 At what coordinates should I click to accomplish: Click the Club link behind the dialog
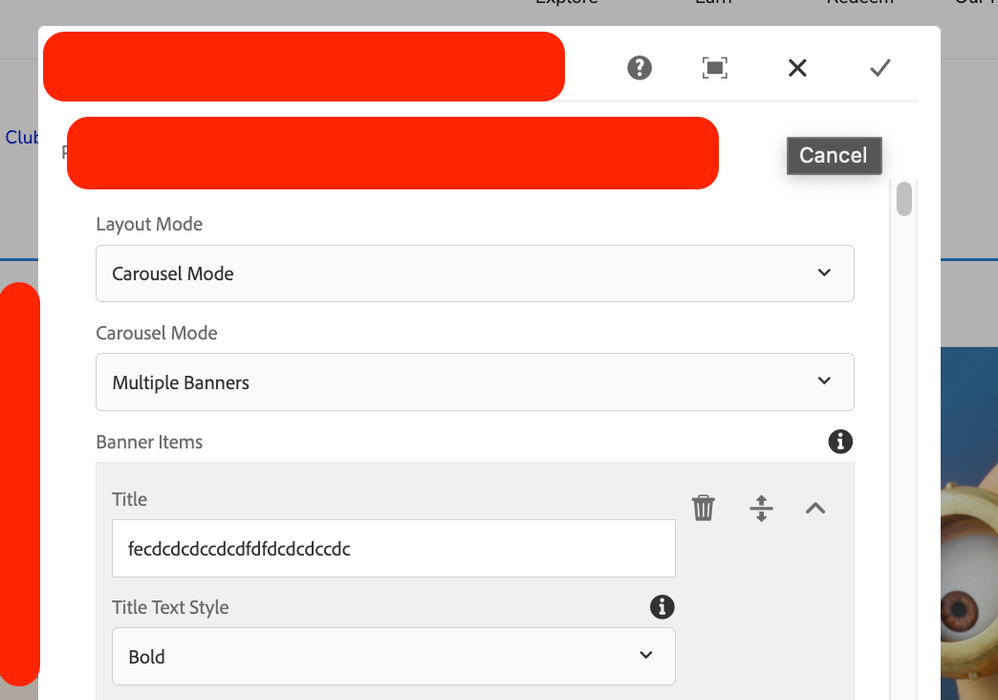tap(20, 137)
